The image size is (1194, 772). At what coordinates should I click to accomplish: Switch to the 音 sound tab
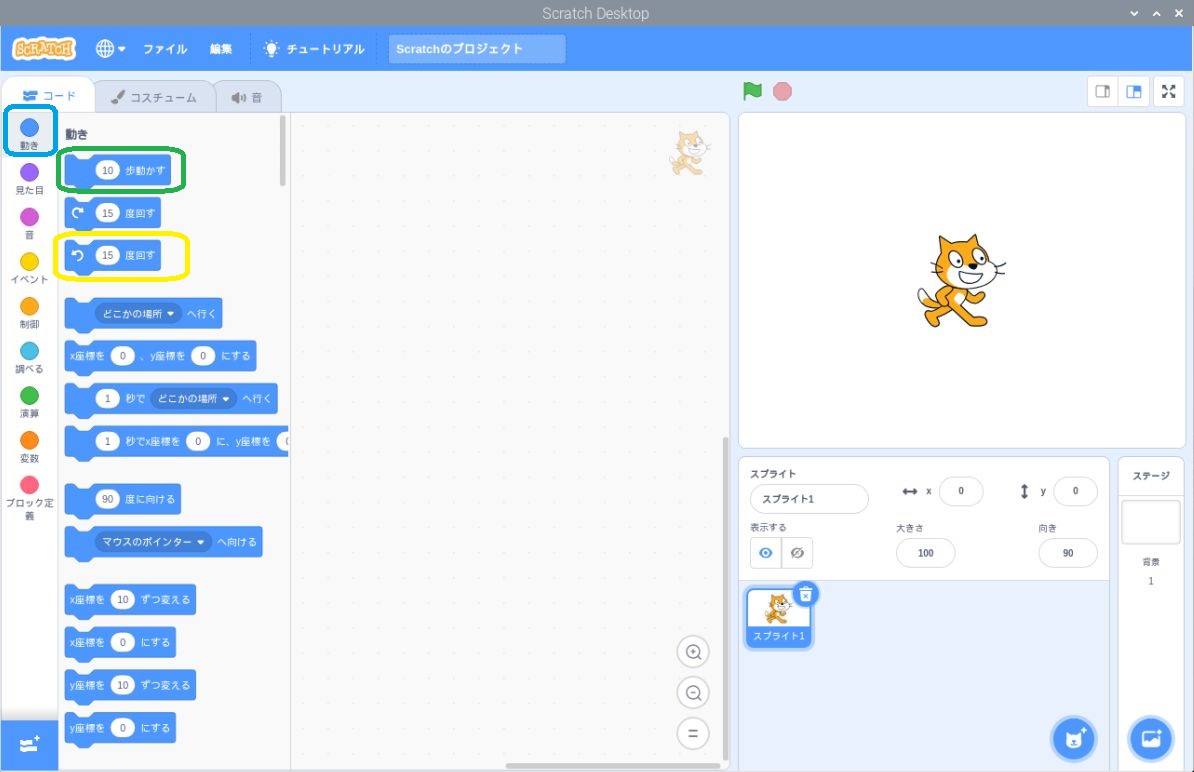coord(247,97)
